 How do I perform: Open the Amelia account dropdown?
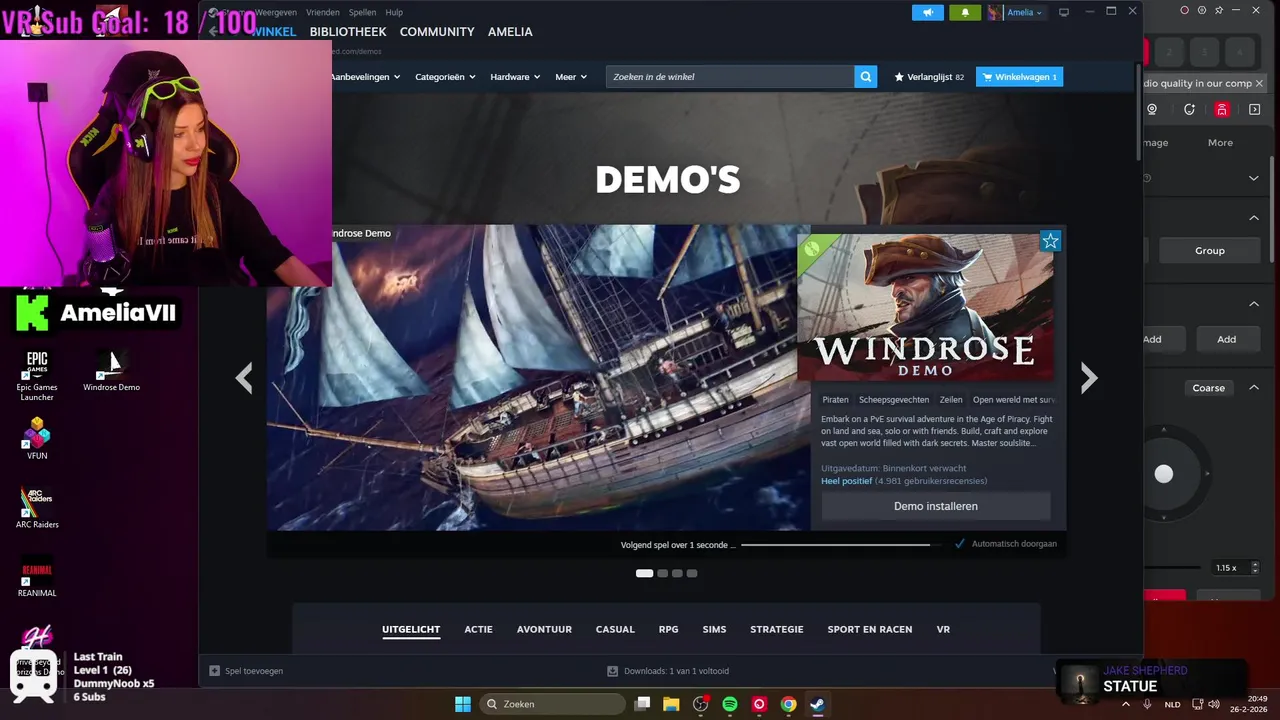point(1024,12)
